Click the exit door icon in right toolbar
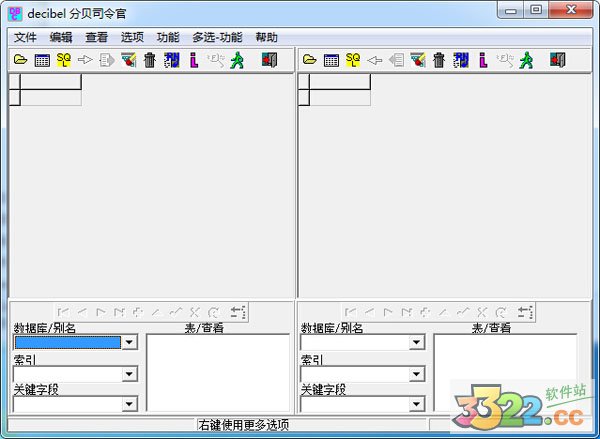This screenshot has width=600, height=439. (x=558, y=60)
